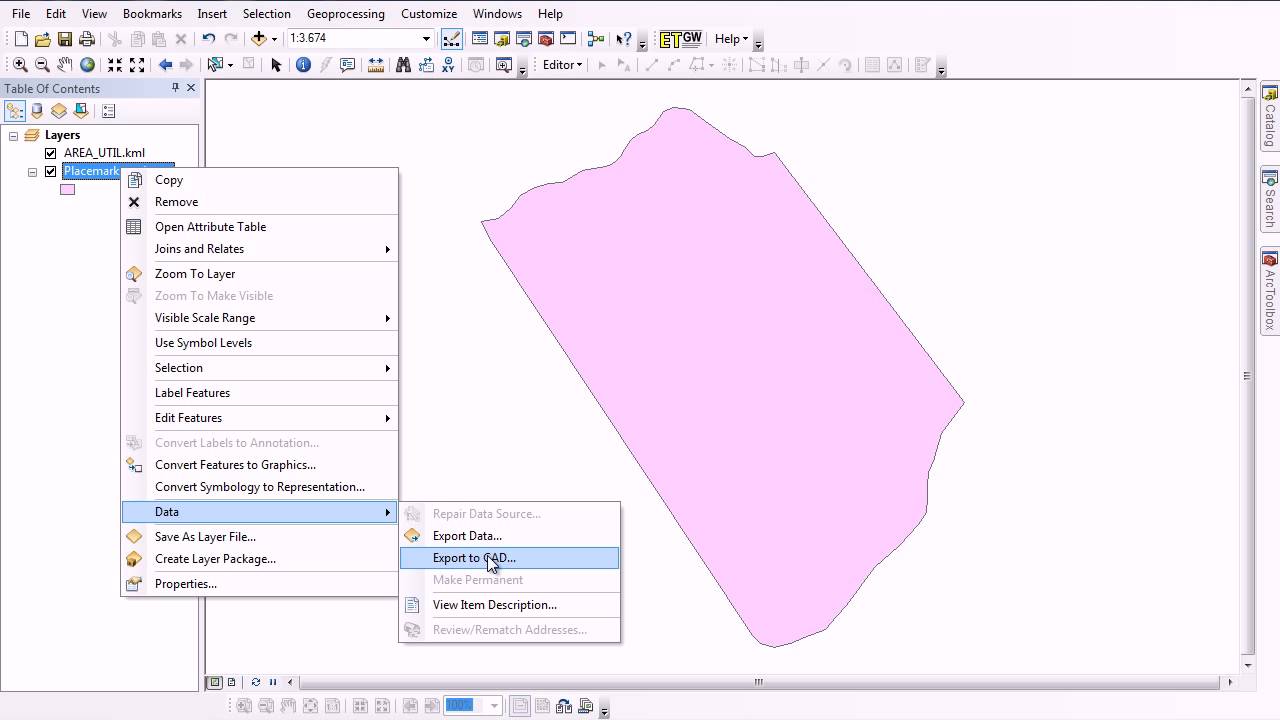Screen dimensions: 1280x720
Task: Refresh the map display
Action: click(x=256, y=682)
